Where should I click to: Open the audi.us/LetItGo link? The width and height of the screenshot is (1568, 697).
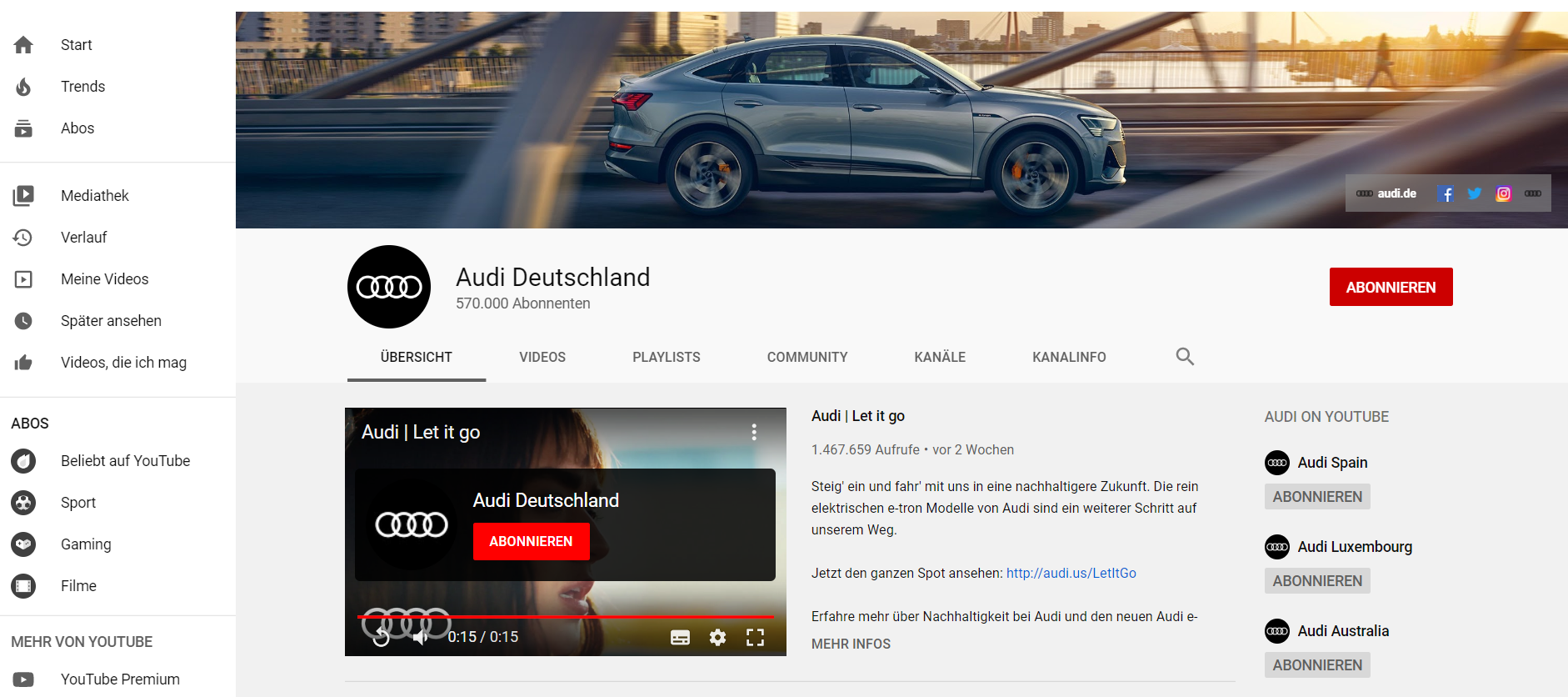click(x=1071, y=573)
